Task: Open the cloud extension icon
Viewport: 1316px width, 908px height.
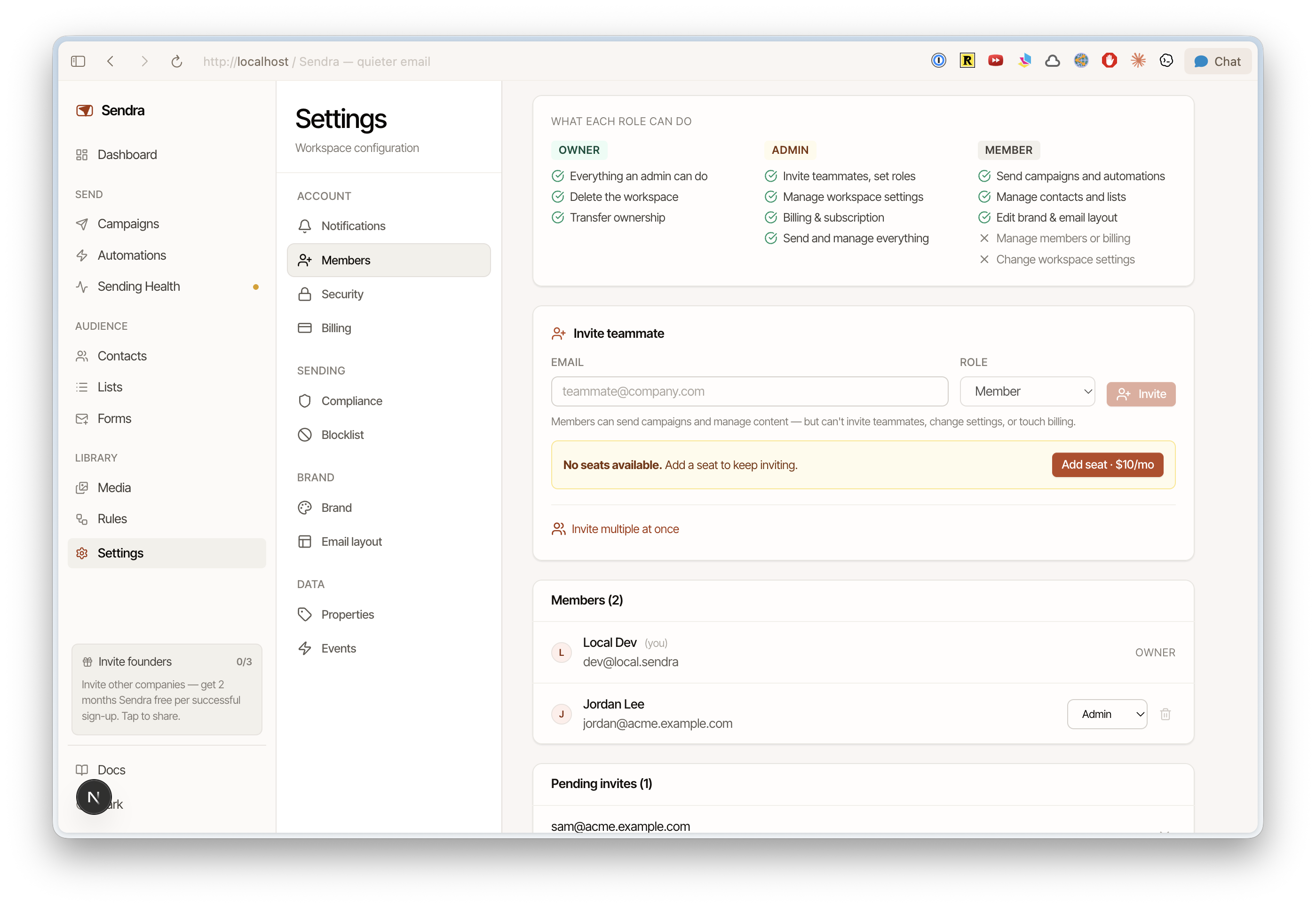Action: tap(1053, 60)
